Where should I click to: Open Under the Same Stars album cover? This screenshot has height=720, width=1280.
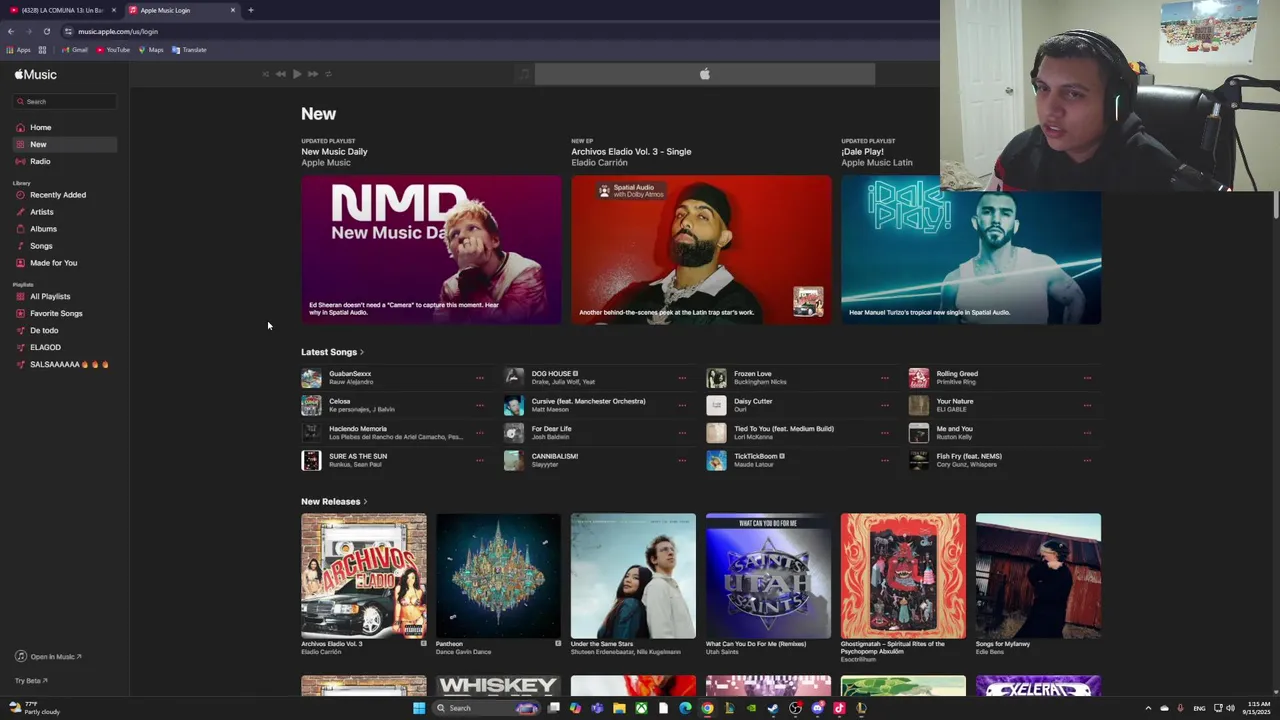point(633,576)
